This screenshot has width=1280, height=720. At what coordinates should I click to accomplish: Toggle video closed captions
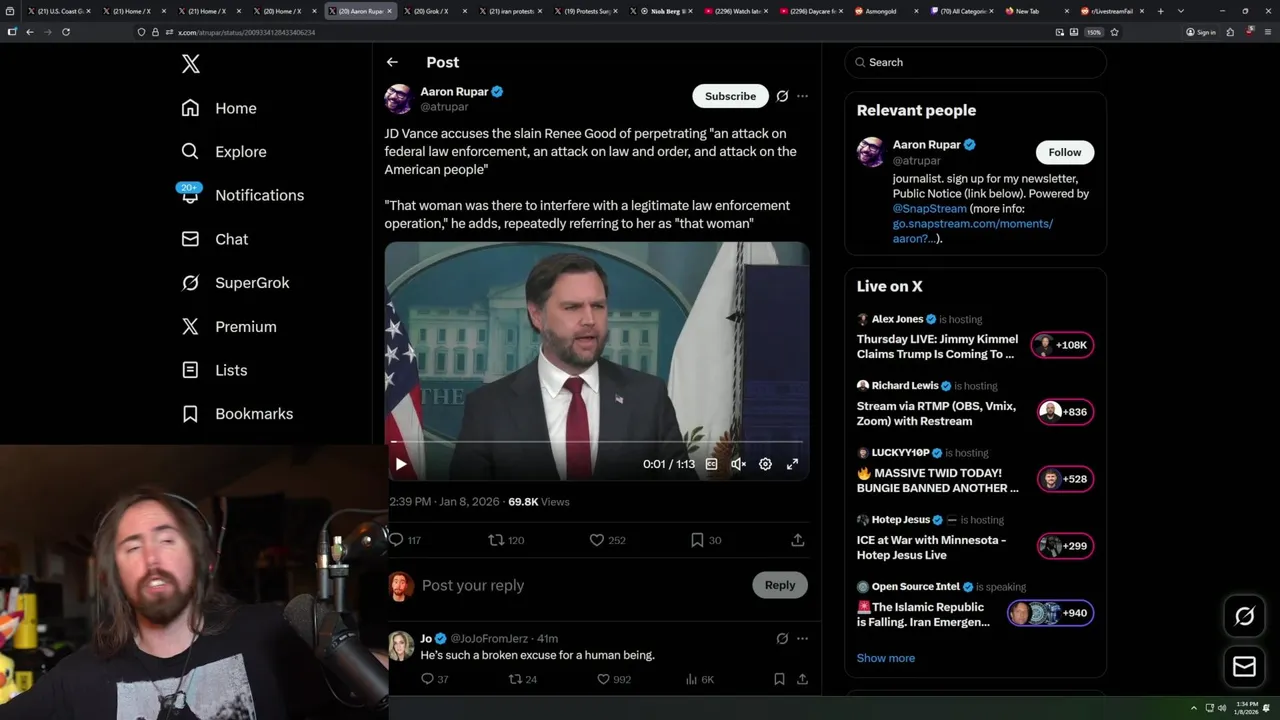711,464
